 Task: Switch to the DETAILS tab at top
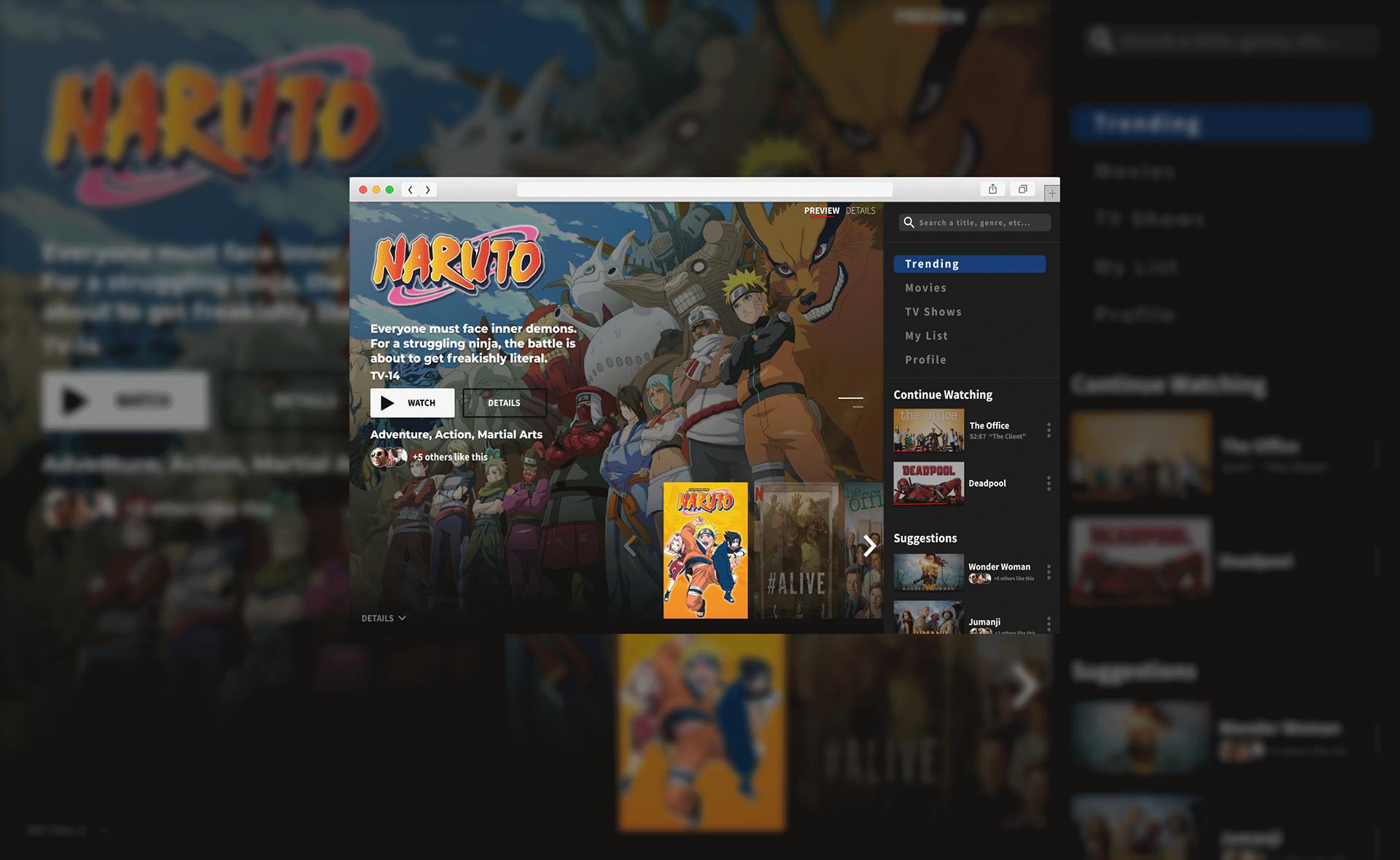point(860,211)
